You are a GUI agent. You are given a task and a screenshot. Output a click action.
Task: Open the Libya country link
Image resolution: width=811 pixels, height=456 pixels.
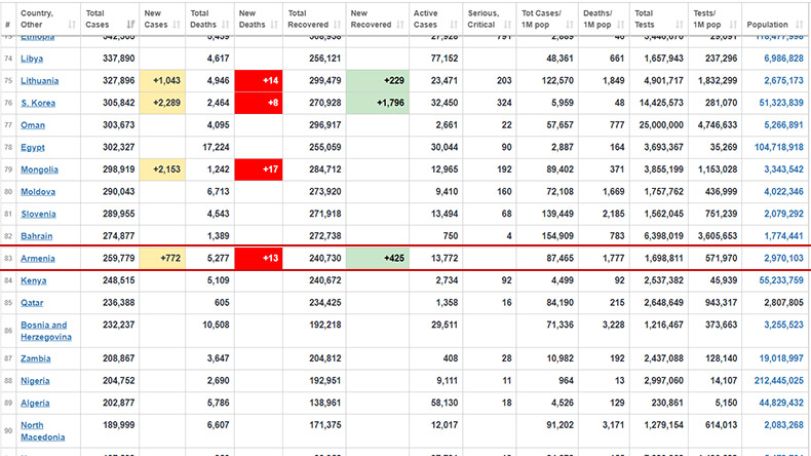tap(32, 58)
